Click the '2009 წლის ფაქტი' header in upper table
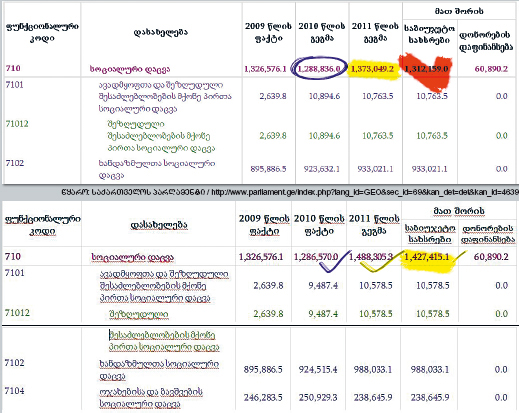The width and height of the screenshot is (519, 413). 268,32
